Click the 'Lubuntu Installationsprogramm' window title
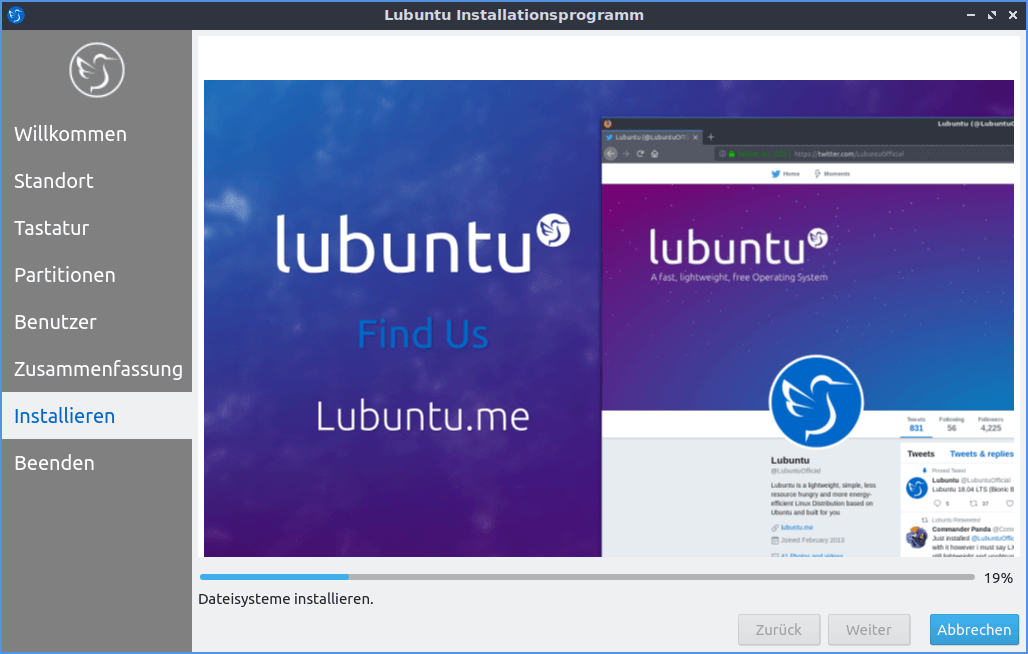 514,14
